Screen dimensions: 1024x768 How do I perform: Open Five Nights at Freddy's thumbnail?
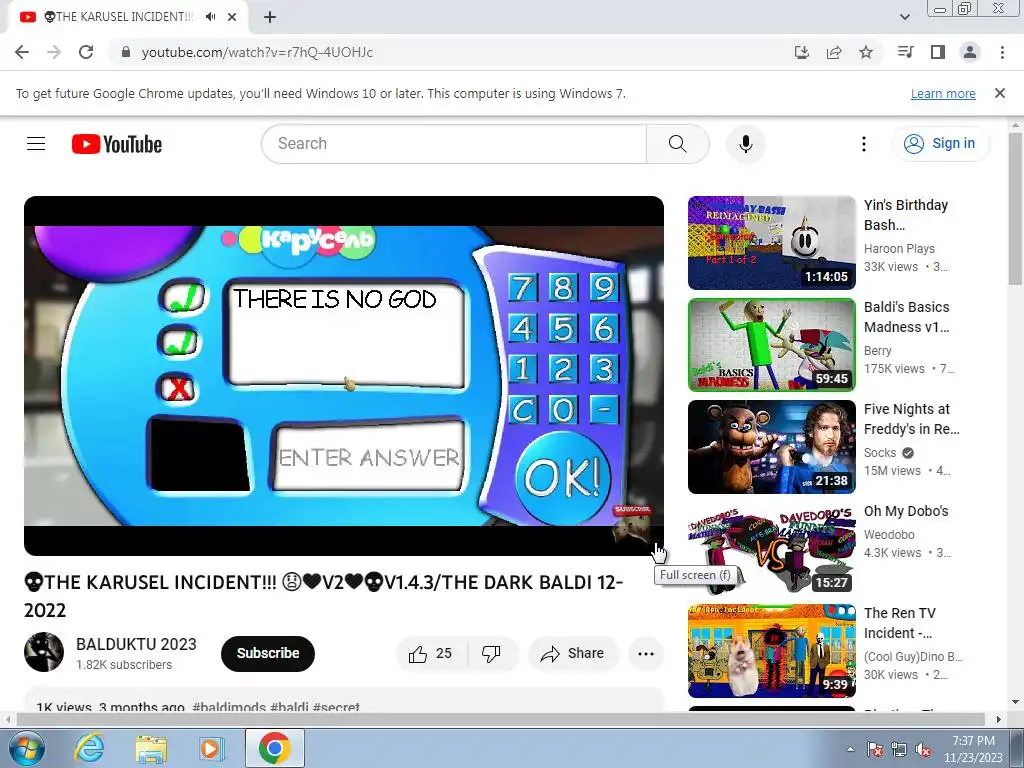(771, 447)
